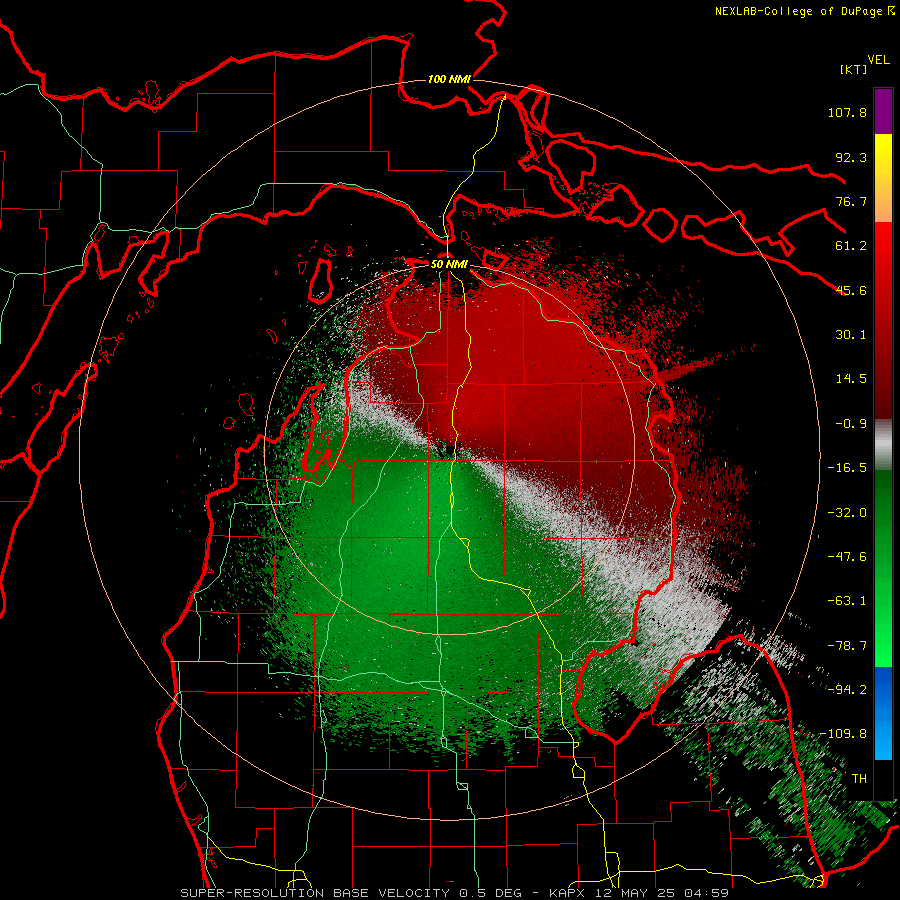Image resolution: width=900 pixels, height=900 pixels.
Task: Click the -47.6 velocity scale value
Action: [x=847, y=557]
